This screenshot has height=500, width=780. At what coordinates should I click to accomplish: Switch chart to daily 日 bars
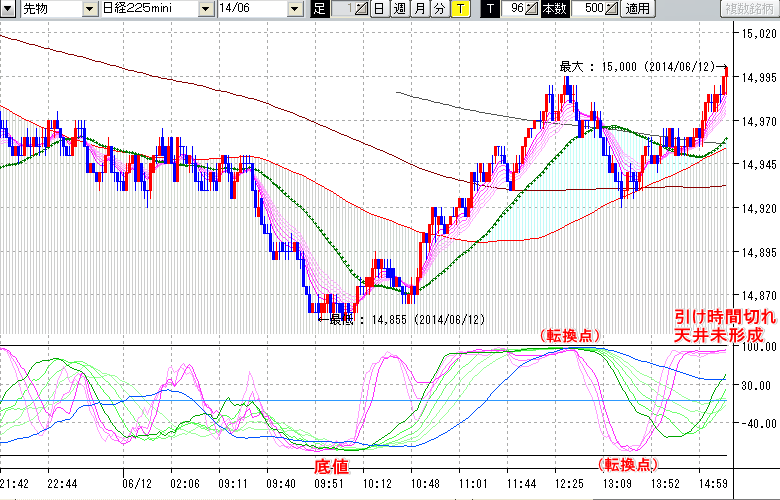379,9
